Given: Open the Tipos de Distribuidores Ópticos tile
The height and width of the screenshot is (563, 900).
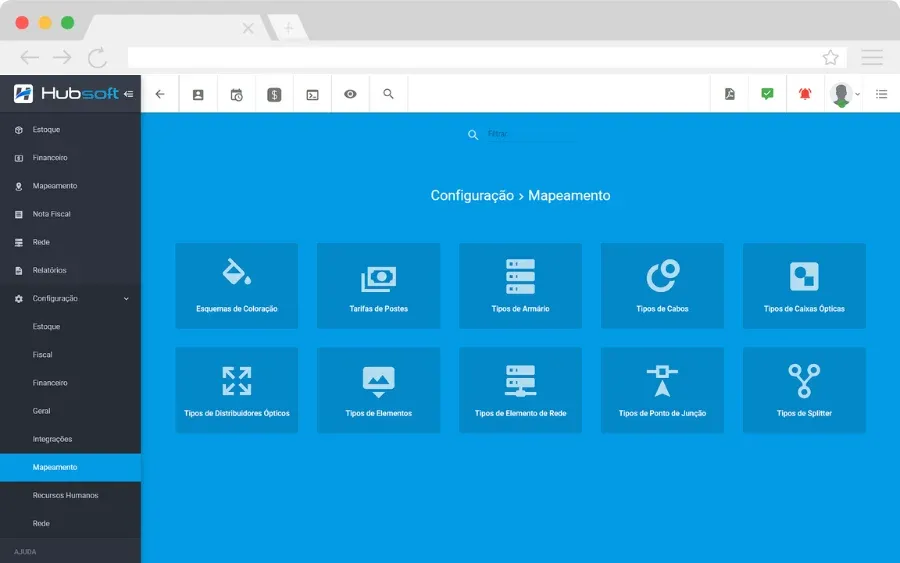Looking at the screenshot, I should tap(236, 390).
